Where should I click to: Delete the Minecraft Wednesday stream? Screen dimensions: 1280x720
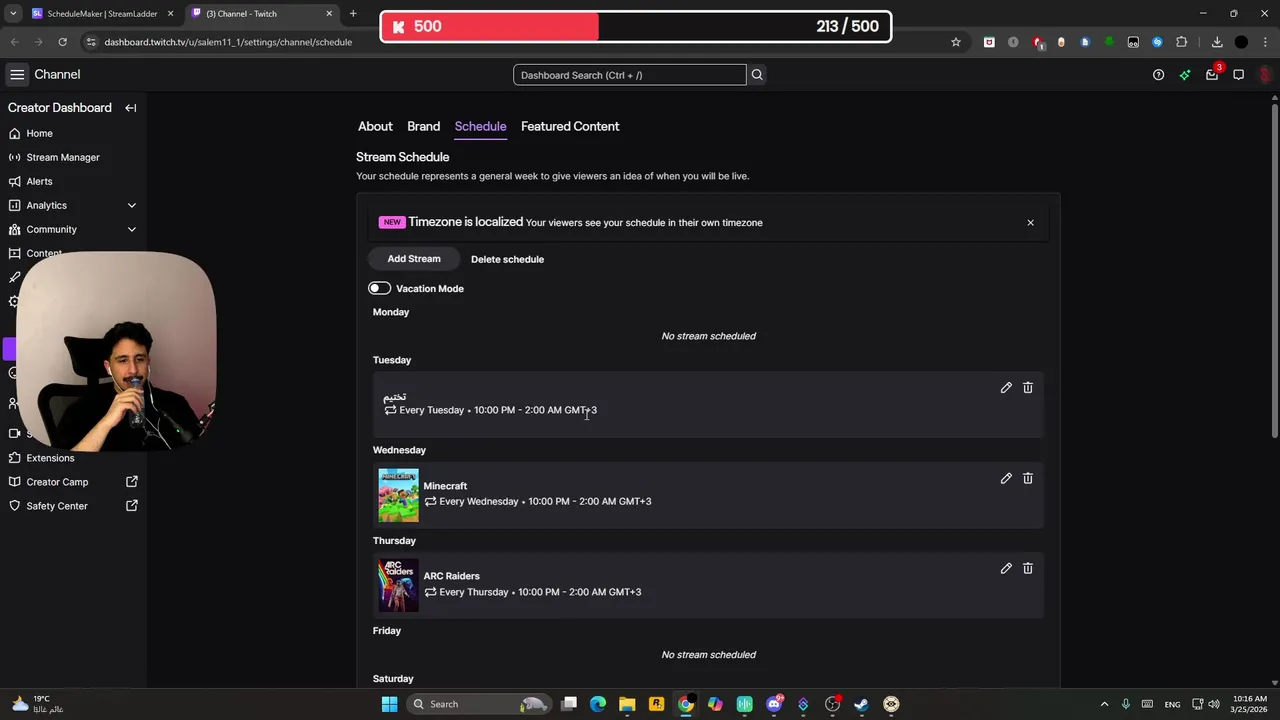(x=1028, y=478)
